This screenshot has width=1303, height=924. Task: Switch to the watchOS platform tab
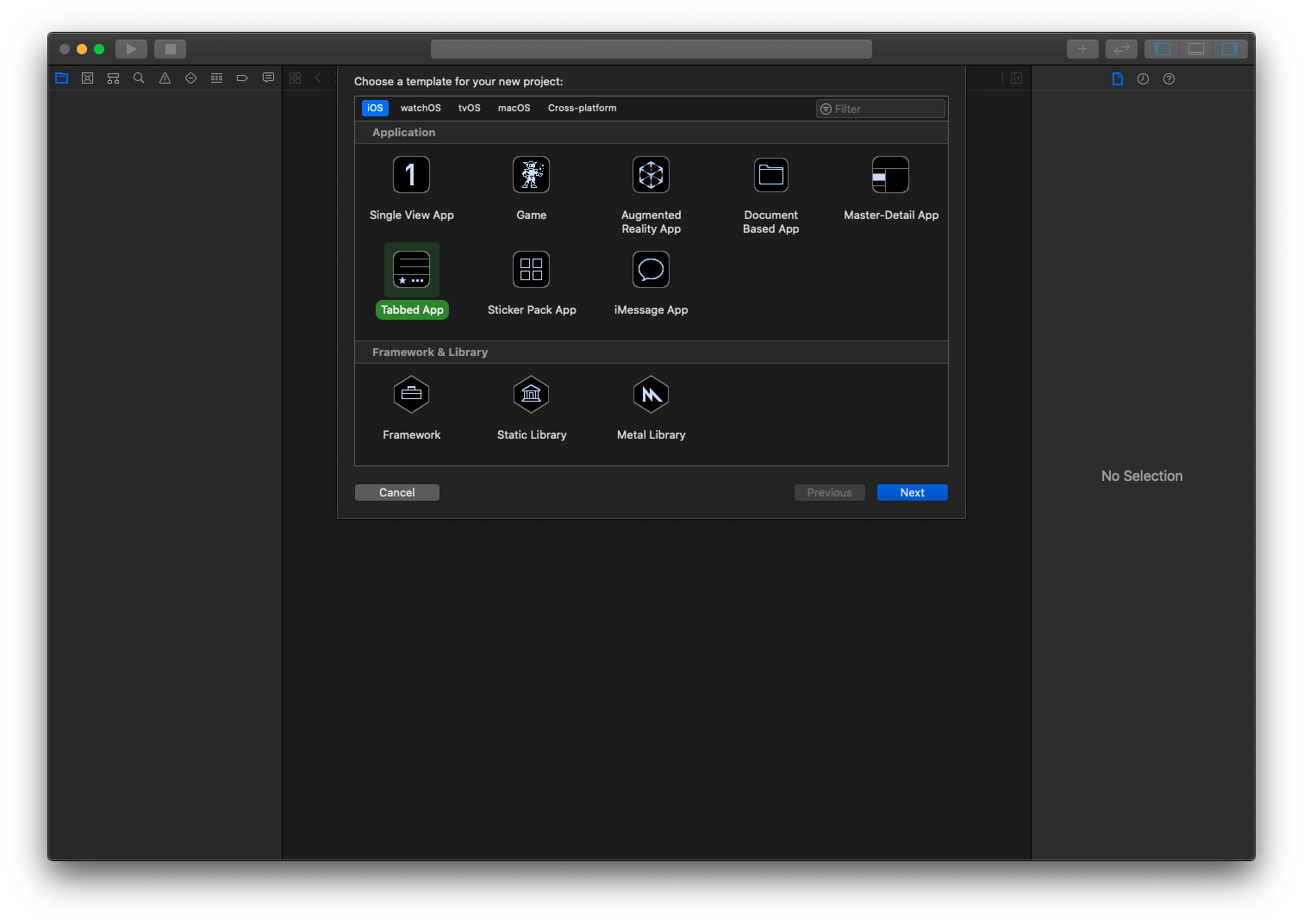421,108
